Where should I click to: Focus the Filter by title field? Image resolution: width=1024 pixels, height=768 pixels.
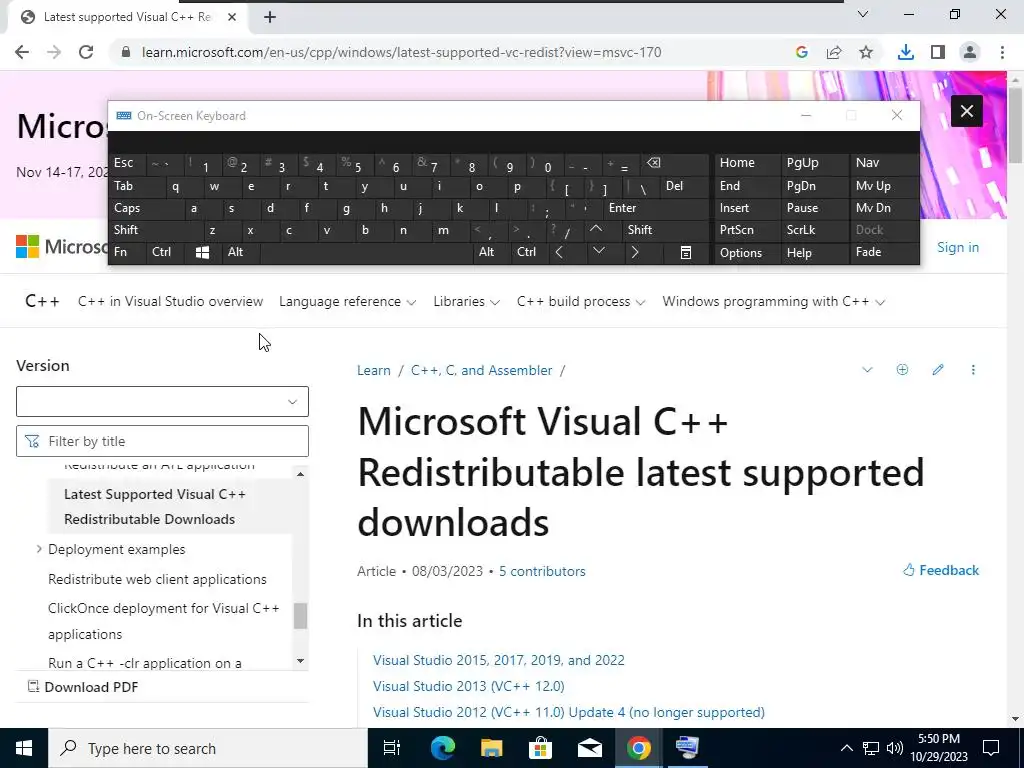point(162,441)
